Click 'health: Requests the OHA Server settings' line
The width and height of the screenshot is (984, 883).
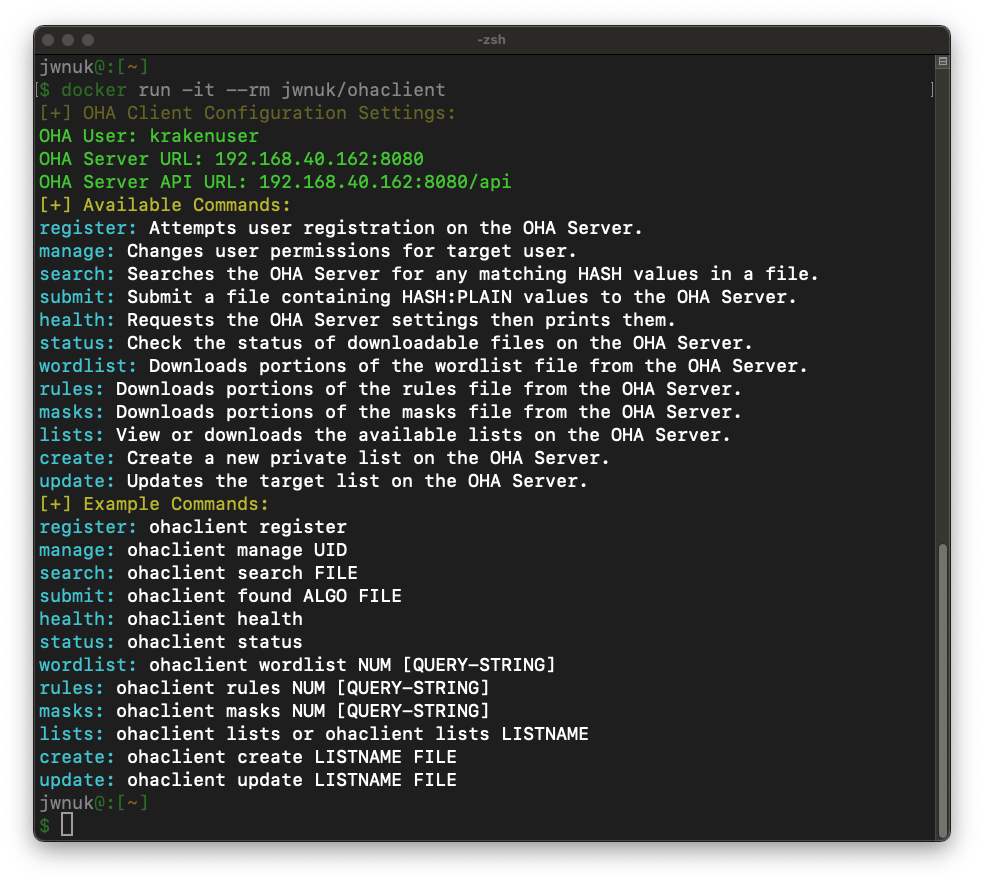click(x=357, y=320)
